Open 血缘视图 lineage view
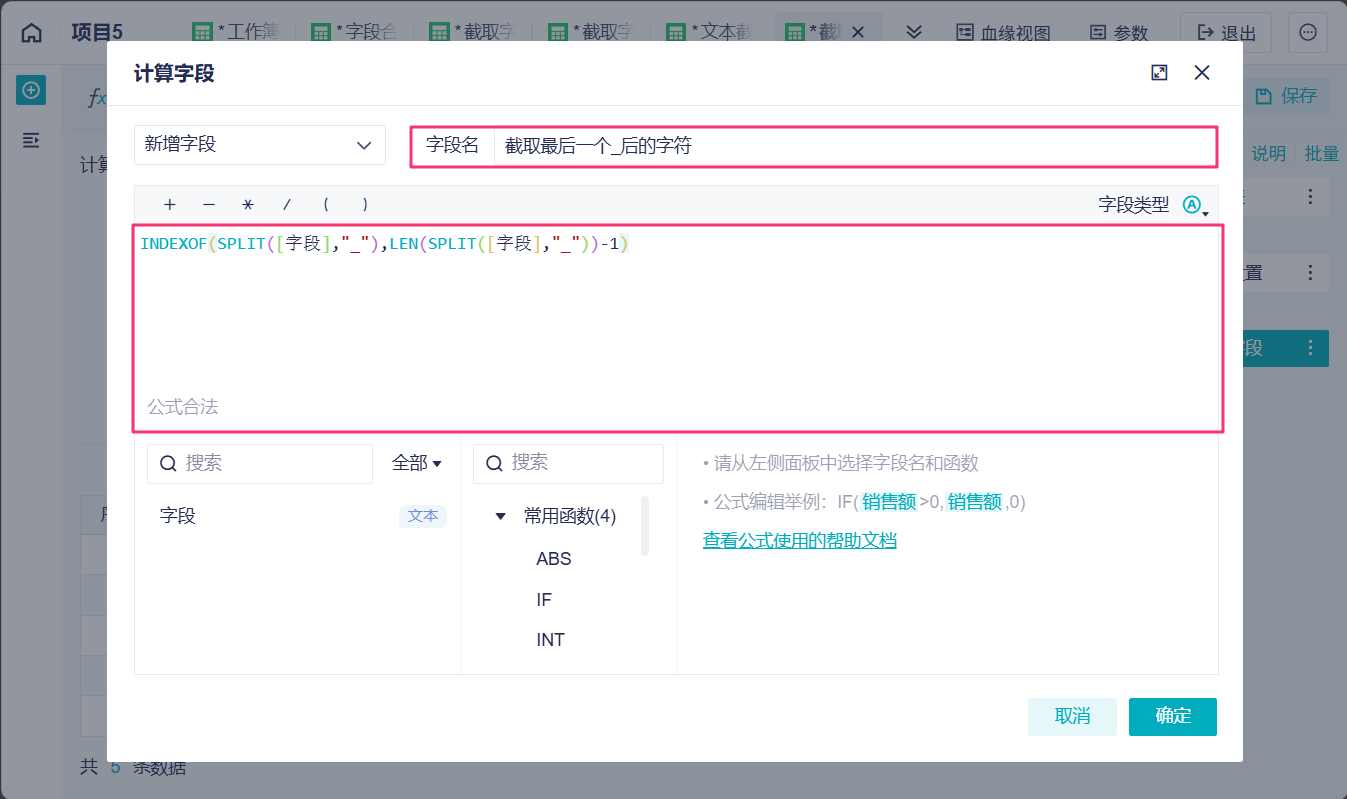Image resolution: width=1347 pixels, height=799 pixels. click(1003, 33)
